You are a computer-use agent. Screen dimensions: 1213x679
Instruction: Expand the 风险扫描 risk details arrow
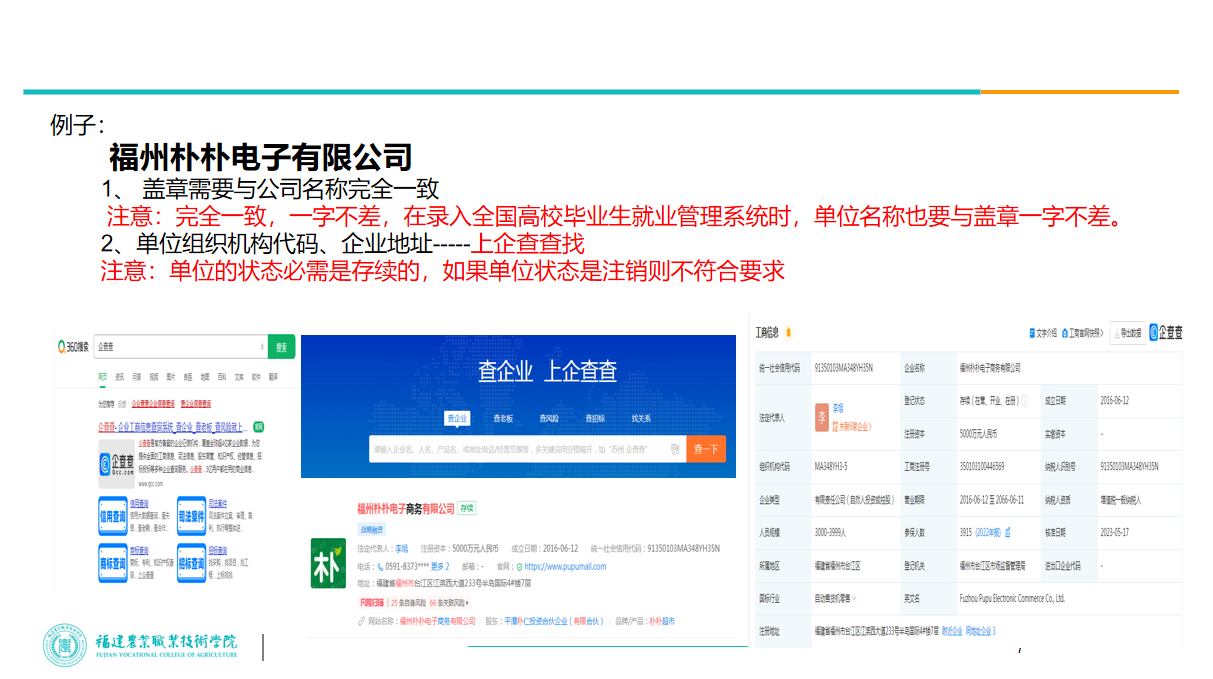point(467,603)
